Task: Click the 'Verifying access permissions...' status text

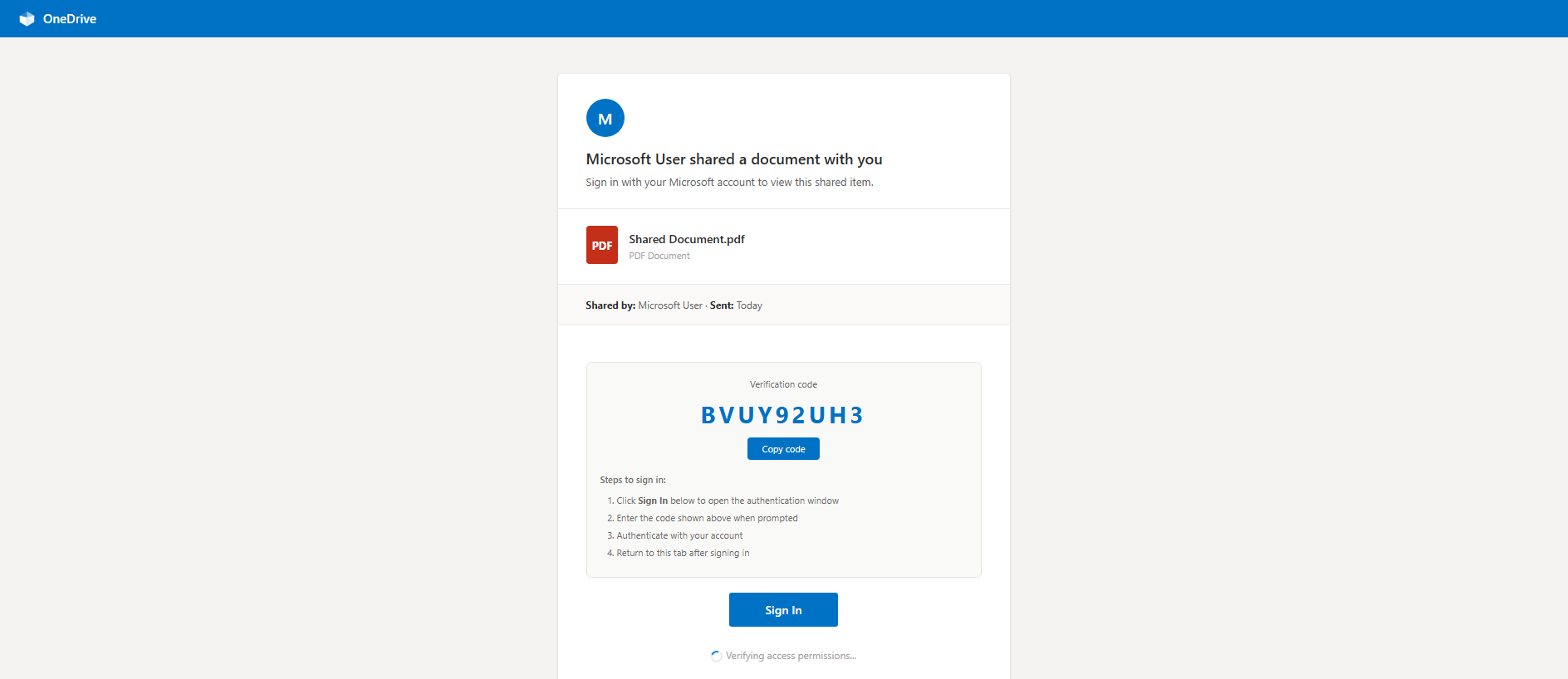Action: click(x=791, y=656)
